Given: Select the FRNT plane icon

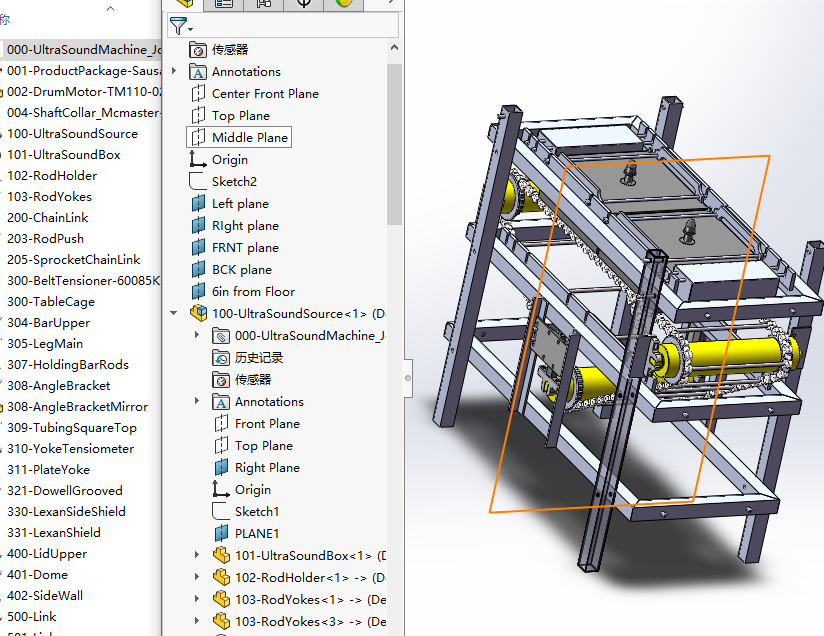Looking at the screenshot, I should point(198,247).
